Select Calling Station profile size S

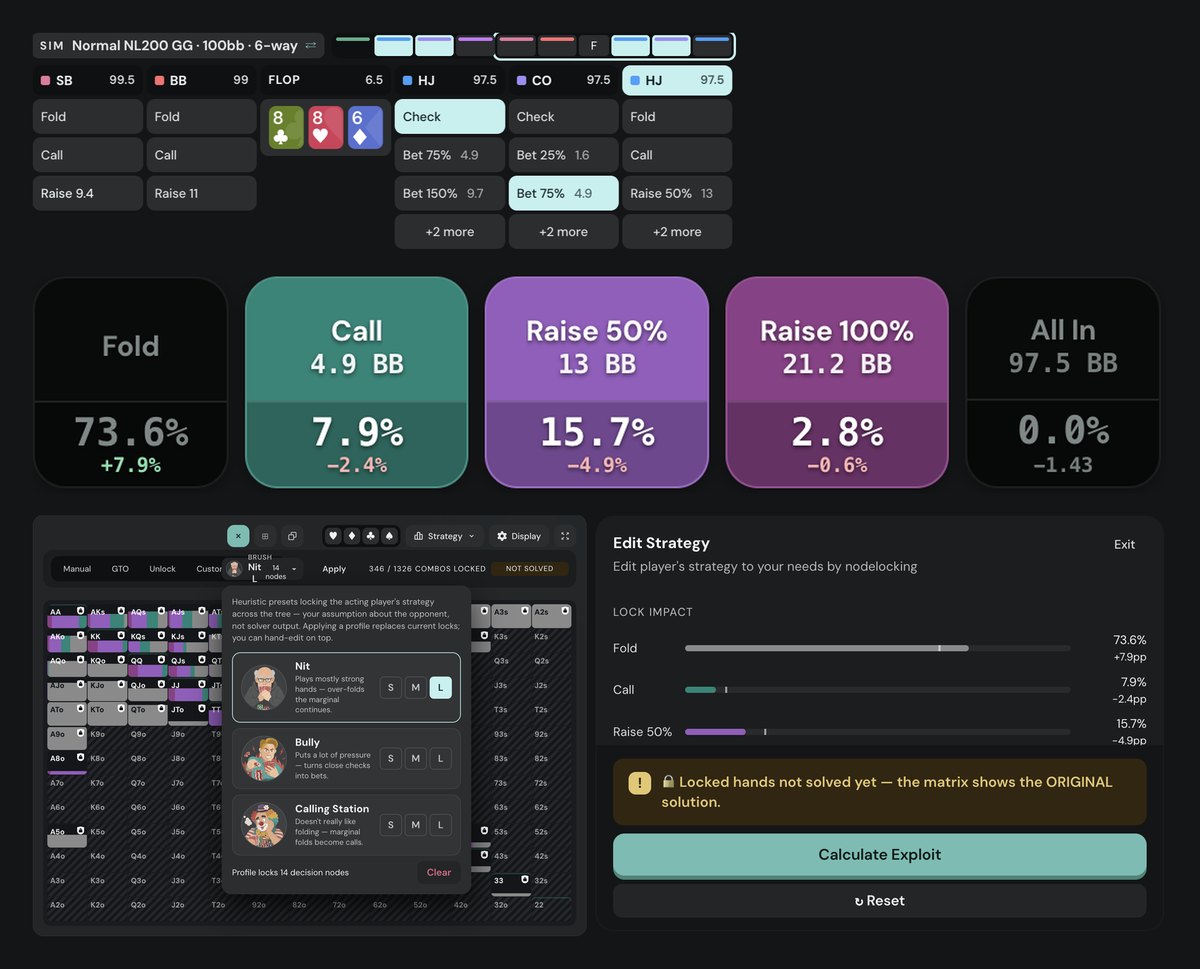click(391, 825)
